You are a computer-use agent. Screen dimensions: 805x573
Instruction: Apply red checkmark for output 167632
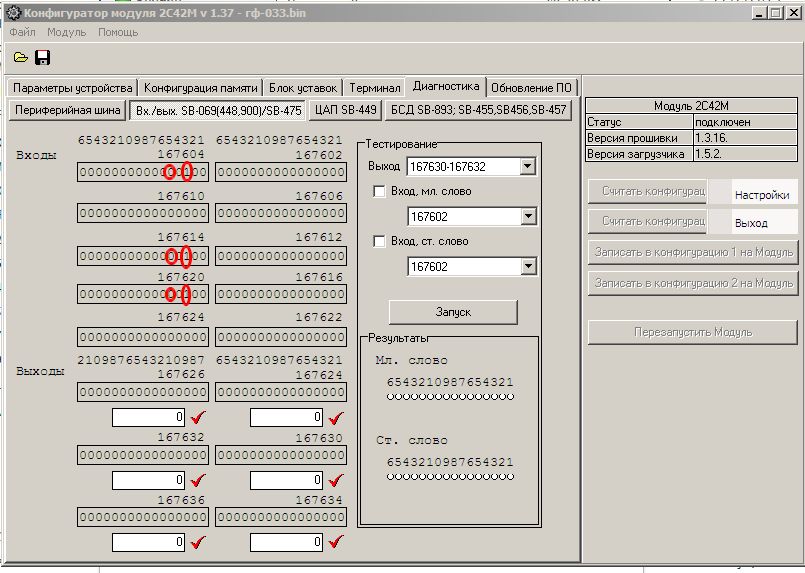198,480
